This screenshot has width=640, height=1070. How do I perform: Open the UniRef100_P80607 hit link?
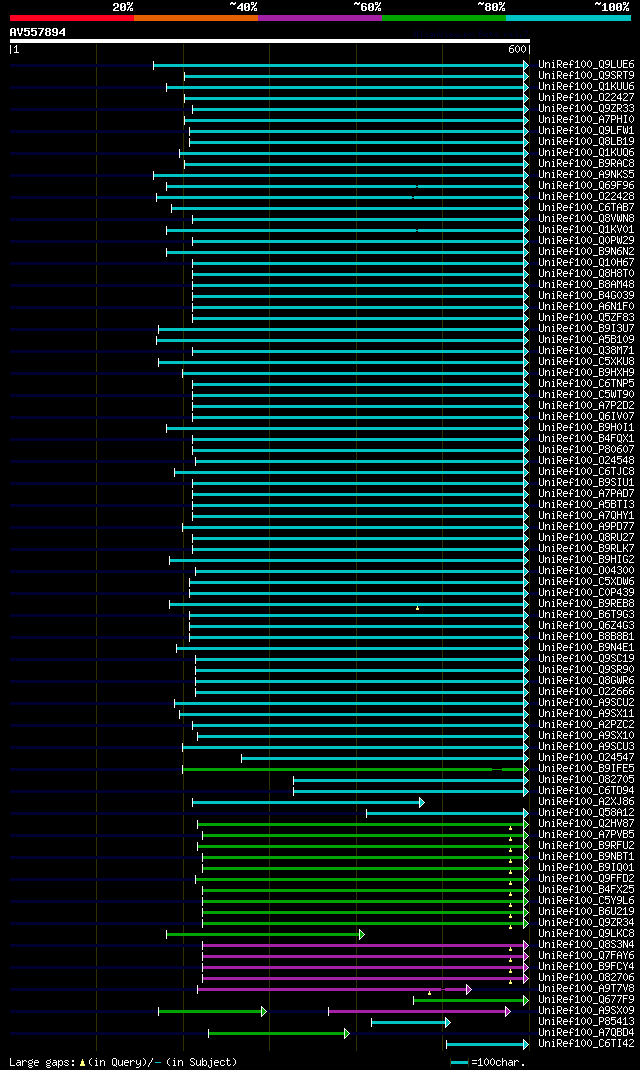pos(586,450)
